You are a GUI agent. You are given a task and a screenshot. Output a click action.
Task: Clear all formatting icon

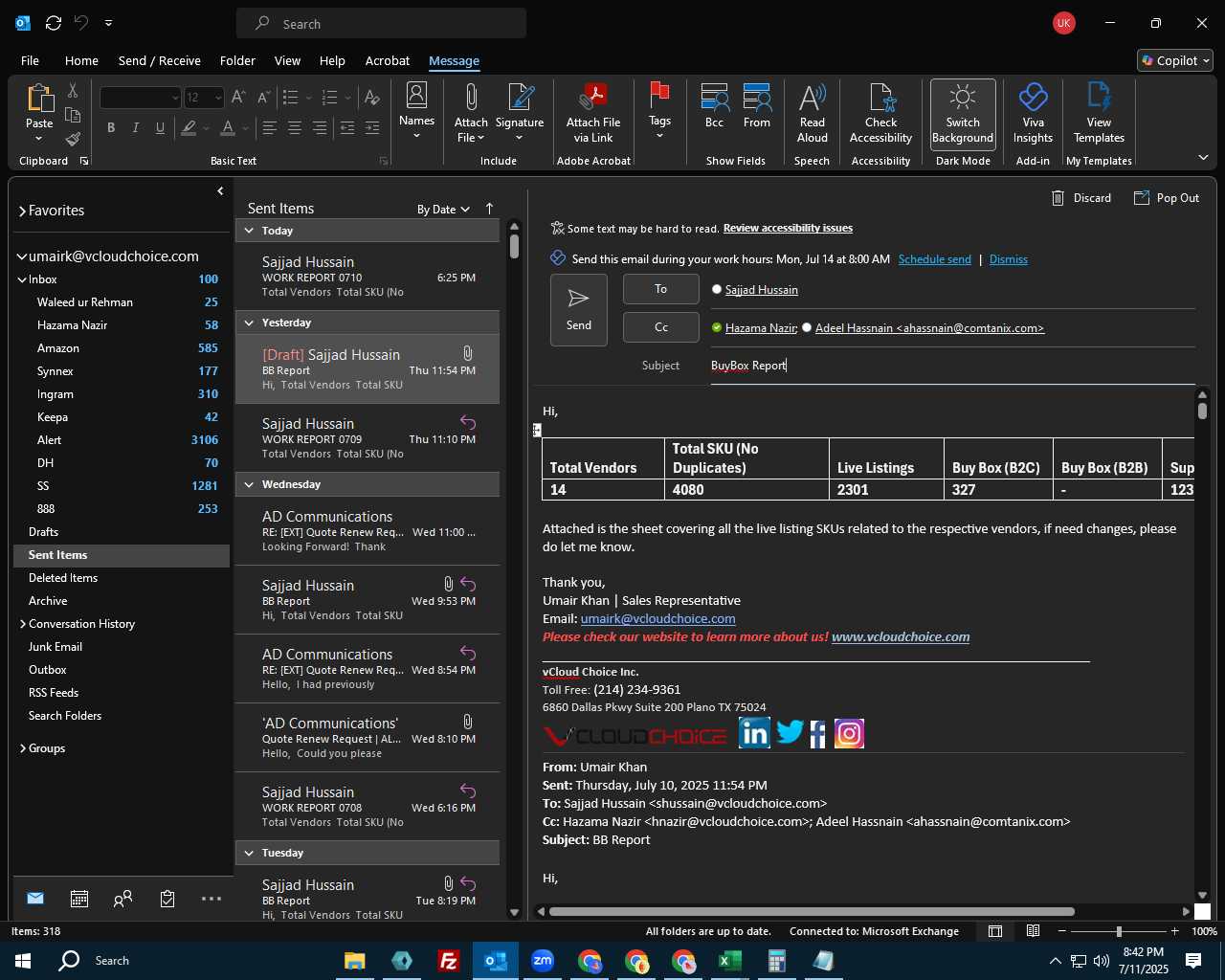(x=372, y=98)
